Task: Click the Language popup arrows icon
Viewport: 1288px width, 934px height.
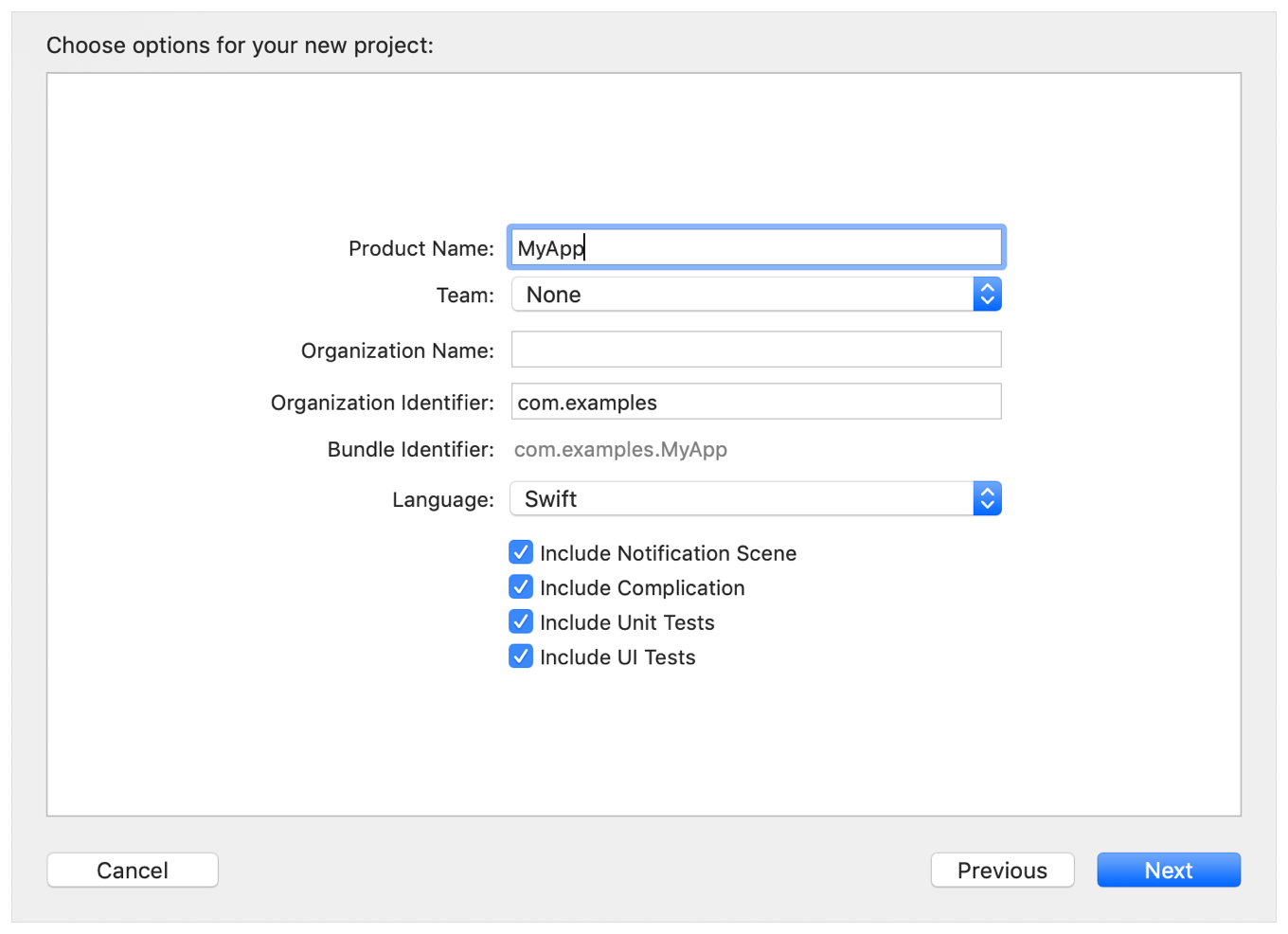Action: pos(987,499)
